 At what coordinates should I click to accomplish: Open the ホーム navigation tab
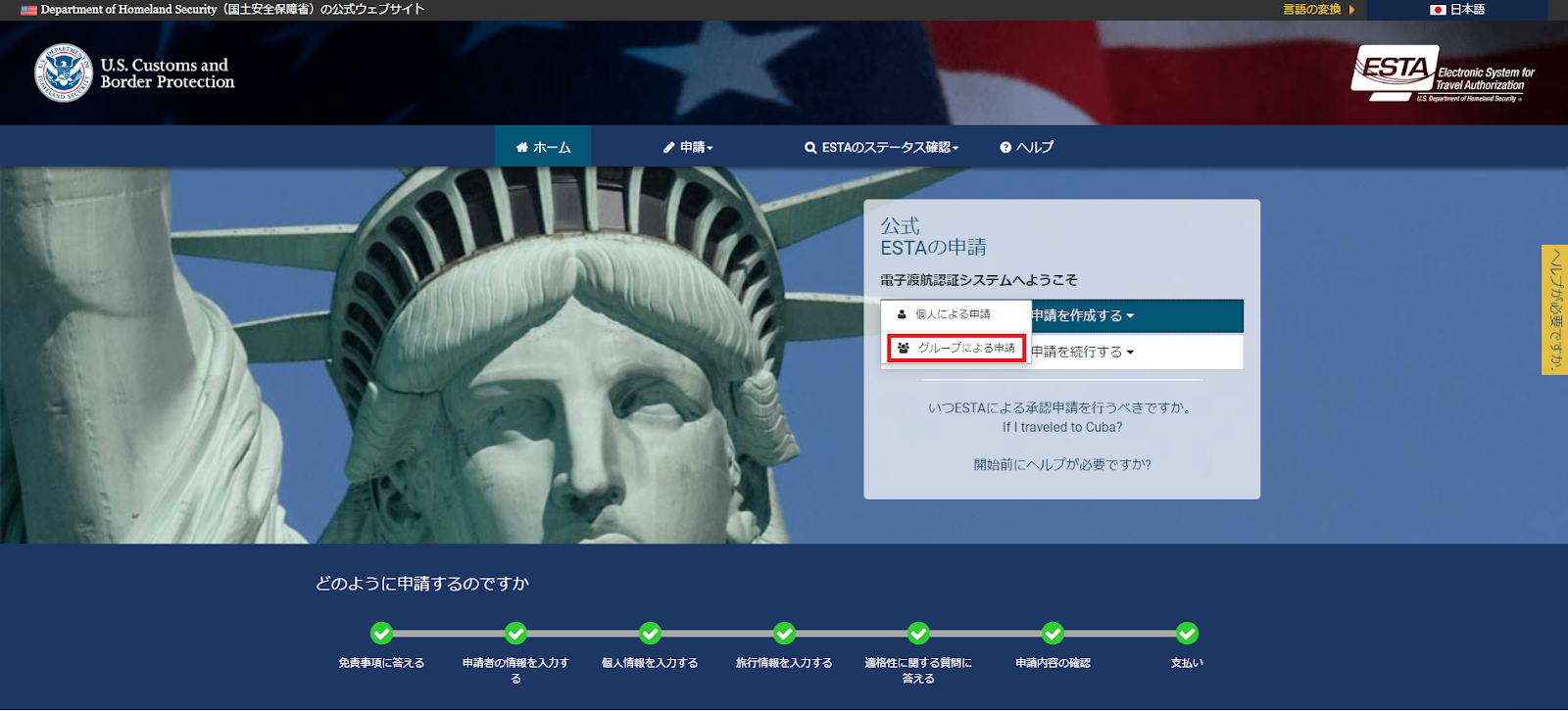[543, 147]
